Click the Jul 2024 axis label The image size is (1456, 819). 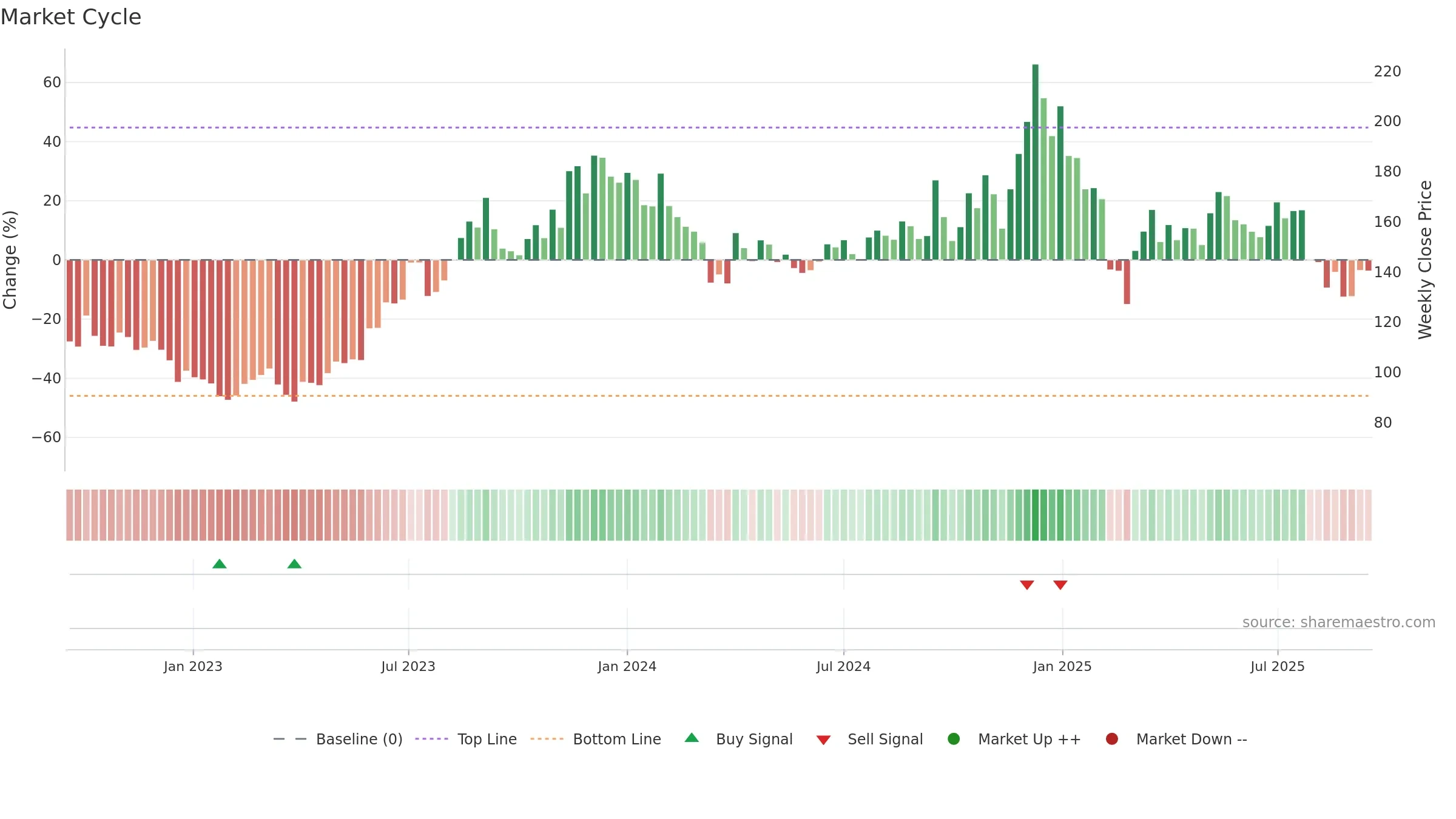click(x=844, y=667)
